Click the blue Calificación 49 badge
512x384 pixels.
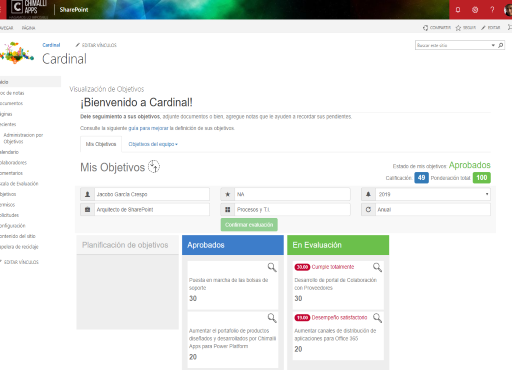pyautogui.click(x=421, y=178)
